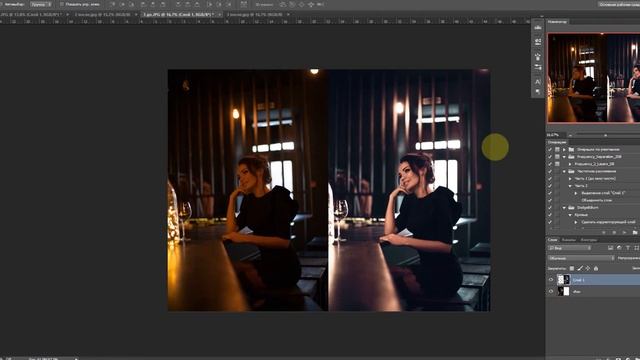Switch to the Каналы tab

(x=569, y=240)
